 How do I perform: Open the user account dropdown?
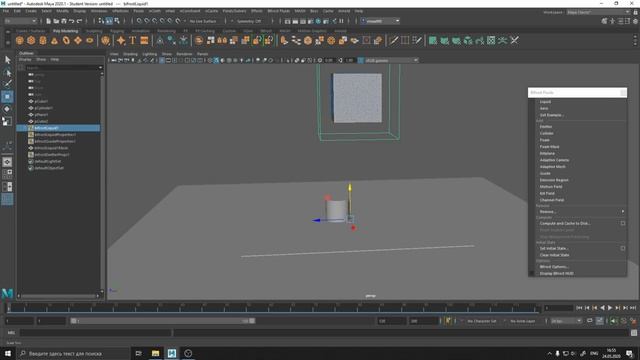click(380, 21)
